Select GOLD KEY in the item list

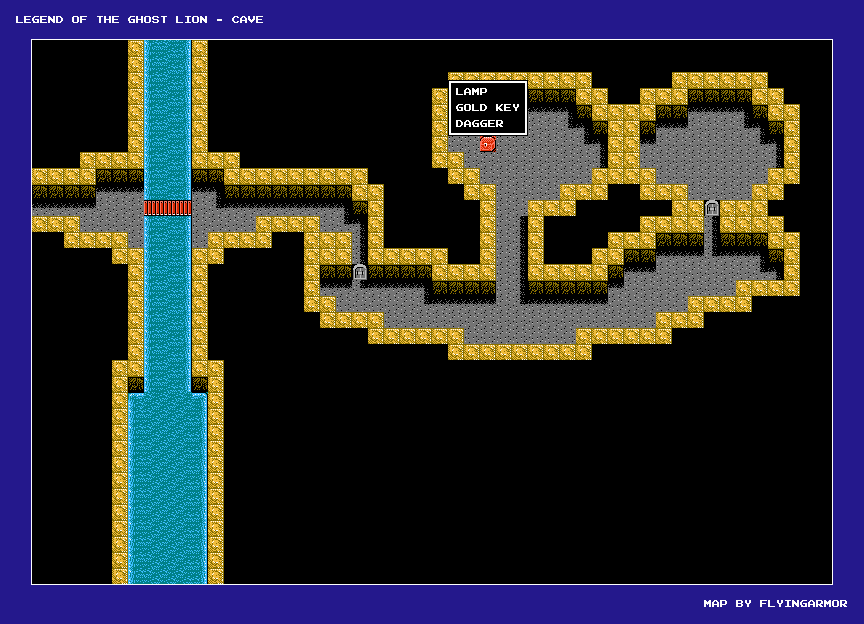point(487,108)
